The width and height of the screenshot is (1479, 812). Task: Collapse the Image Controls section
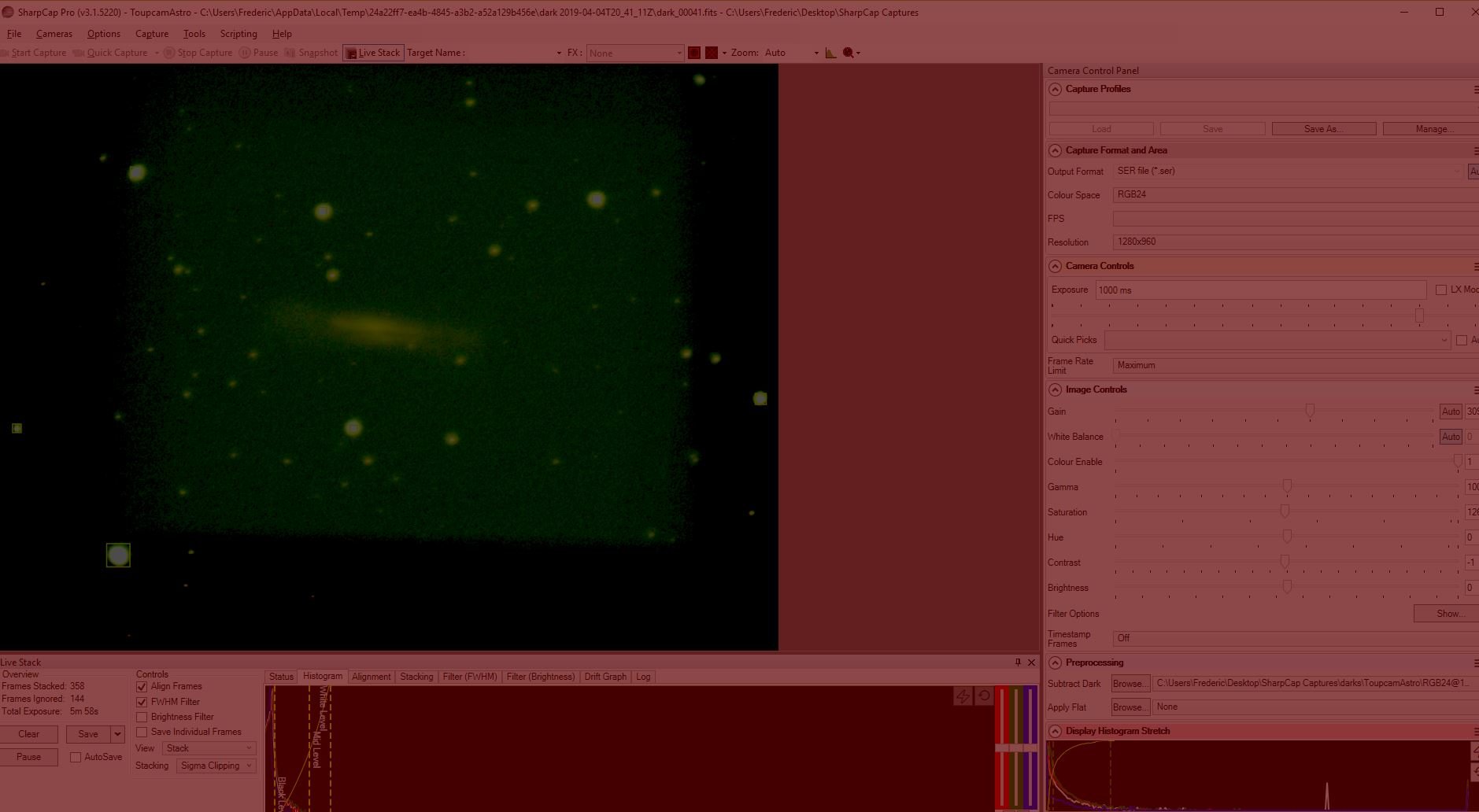(1056, 389)
